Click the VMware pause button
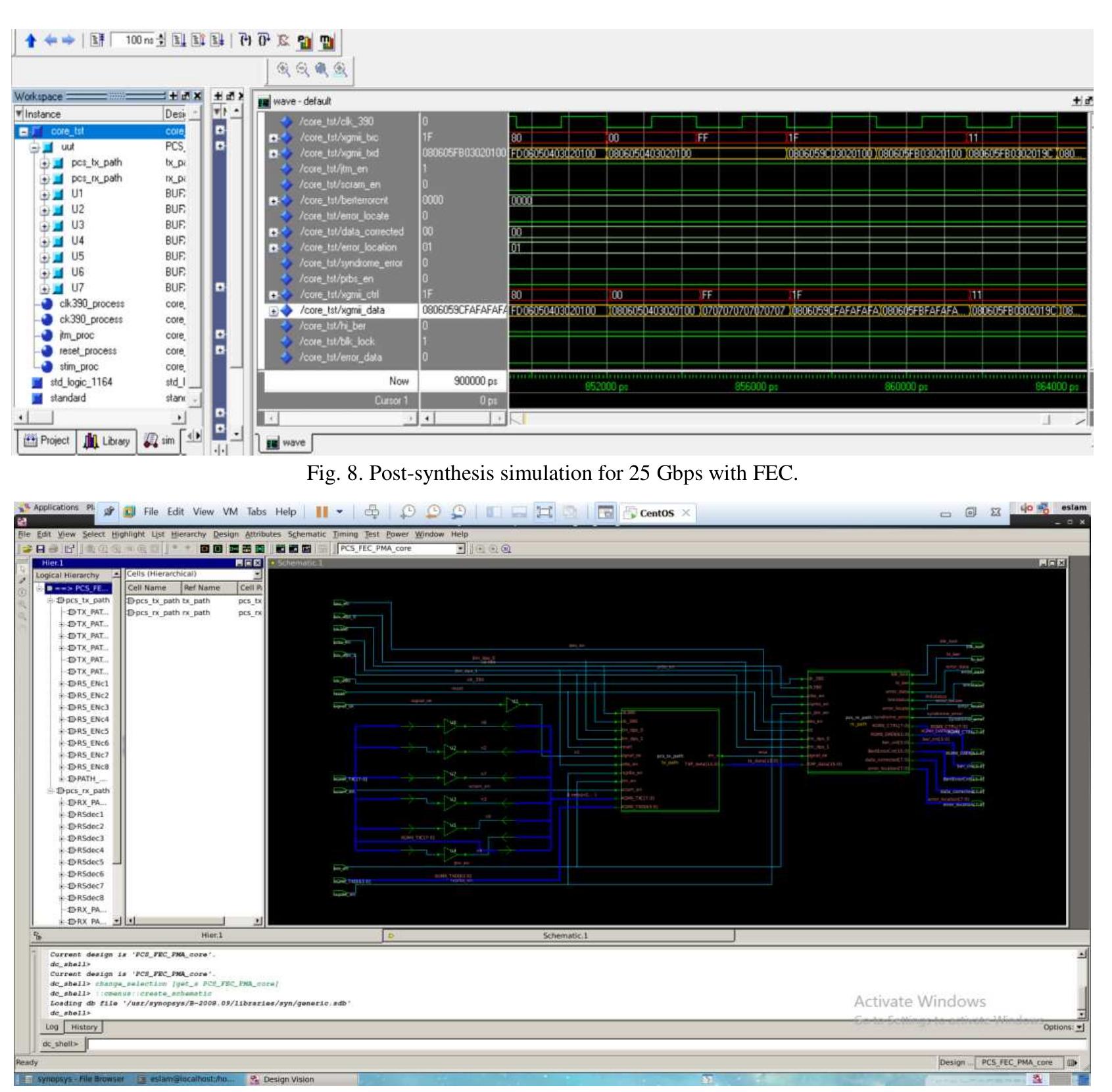 tap(322, 511)
